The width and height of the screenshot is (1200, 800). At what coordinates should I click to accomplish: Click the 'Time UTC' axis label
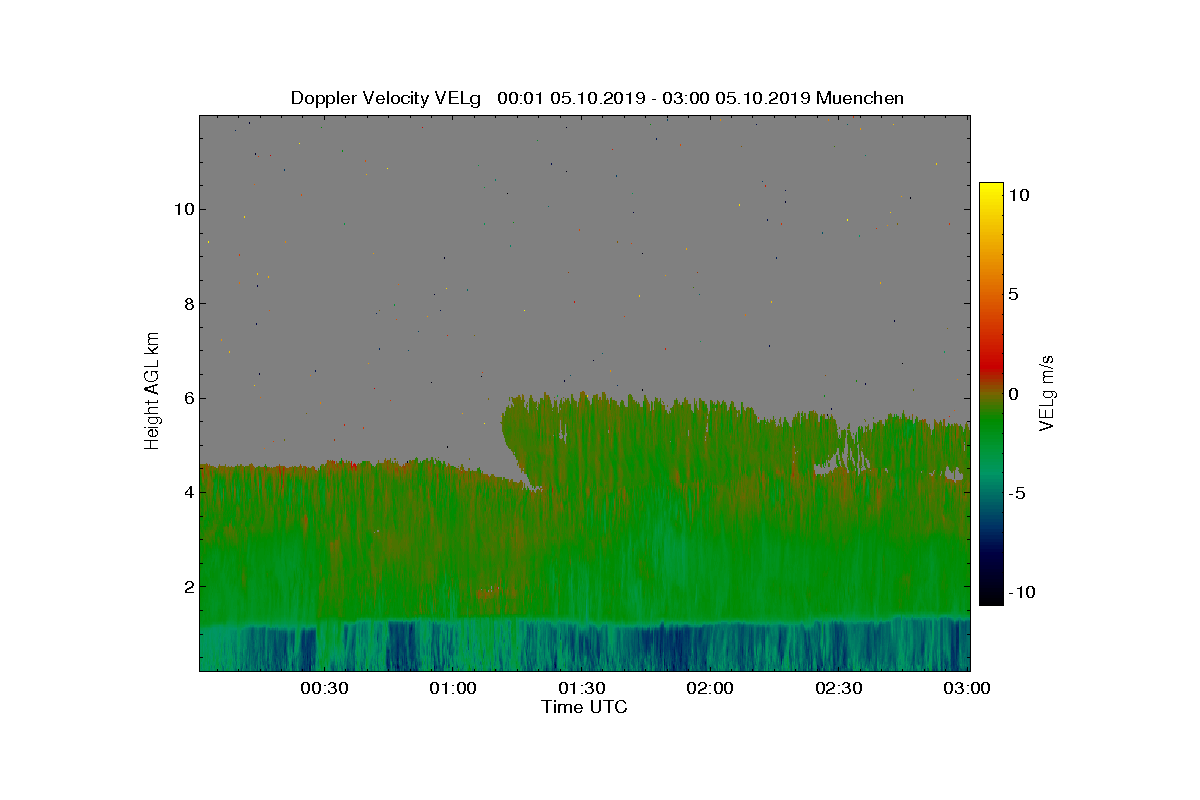point(585,707)
